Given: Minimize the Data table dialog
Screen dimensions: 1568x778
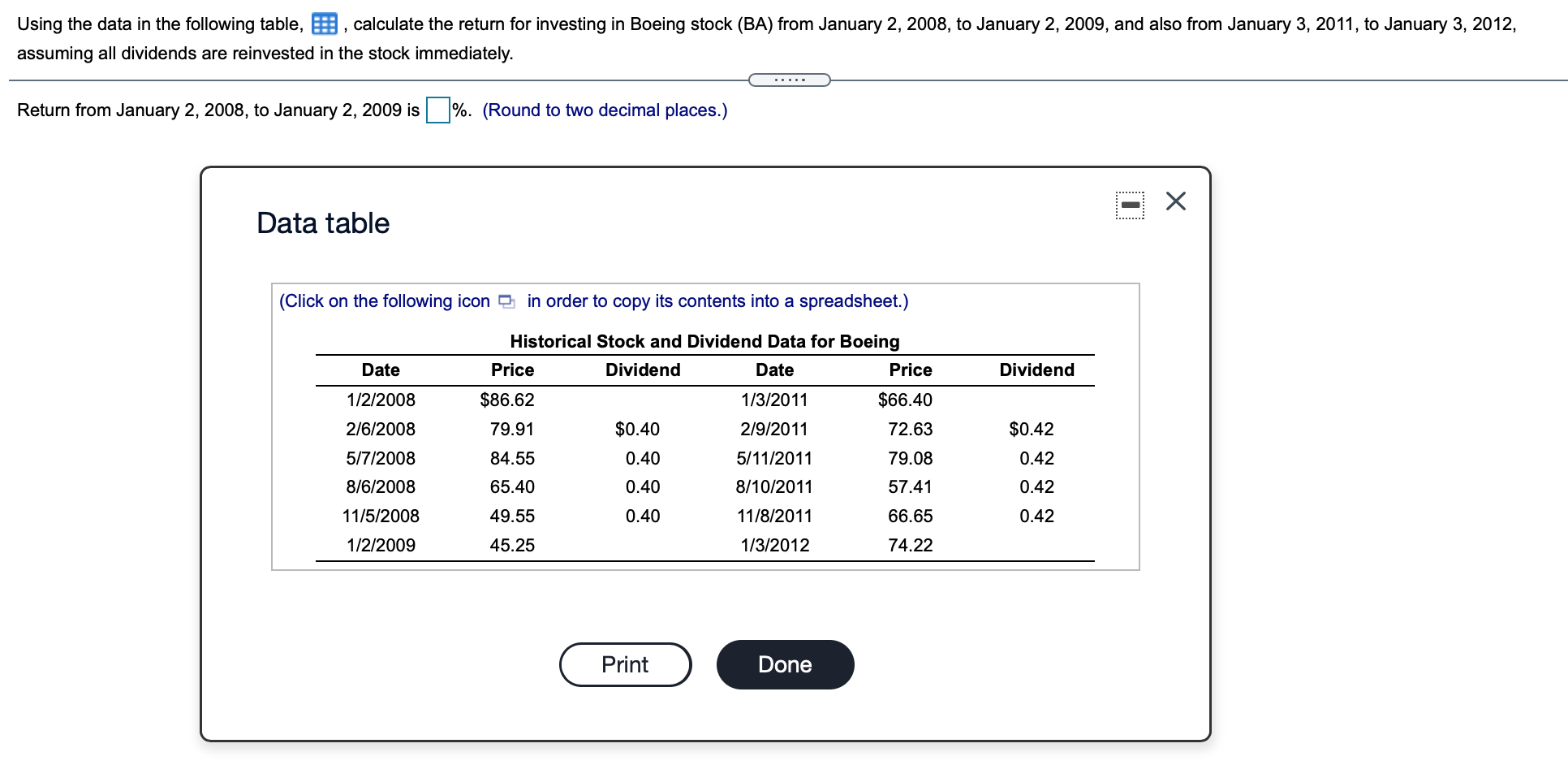Looking at the screenshot, I should (1130, 205).
